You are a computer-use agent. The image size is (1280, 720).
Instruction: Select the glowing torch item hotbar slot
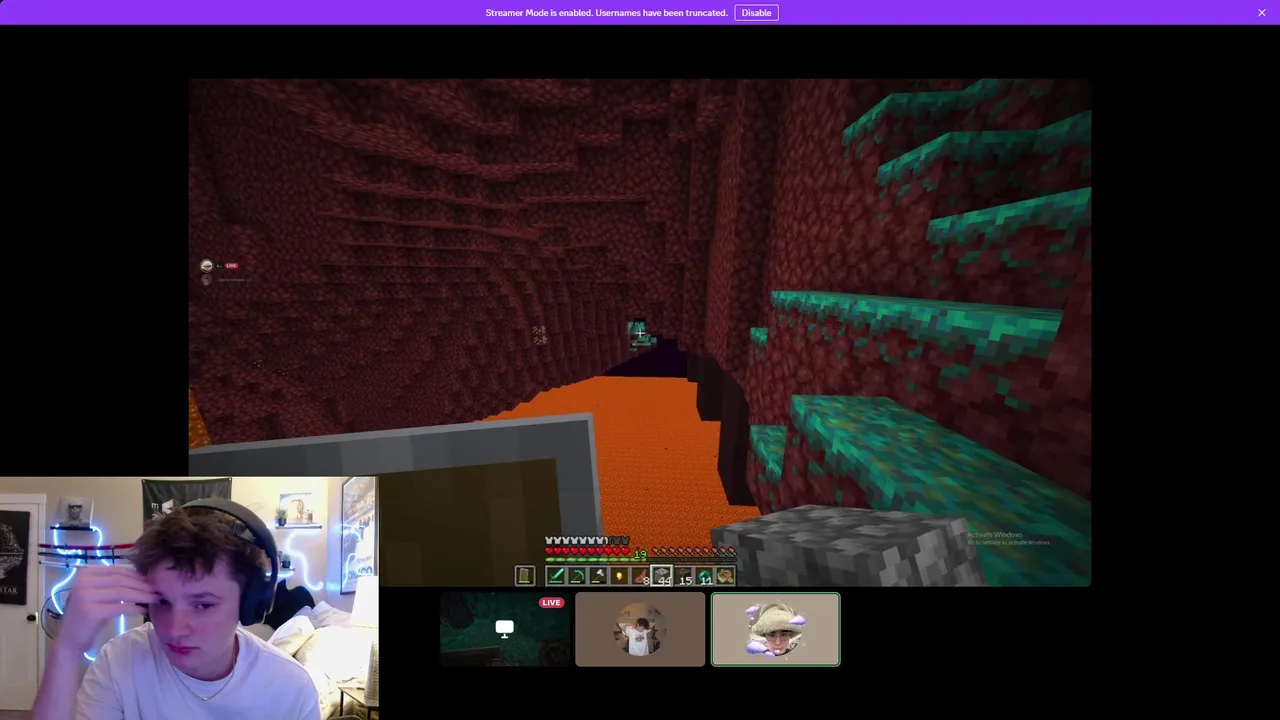(619, 575)
